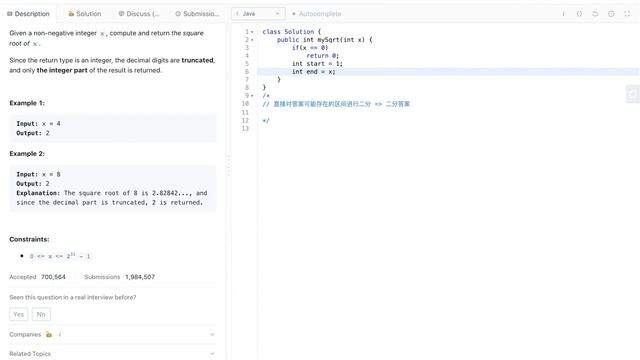The width and height of the screenshot is (640, 360).
Task: Click the Description tab icon
Action: coord(10,14)
